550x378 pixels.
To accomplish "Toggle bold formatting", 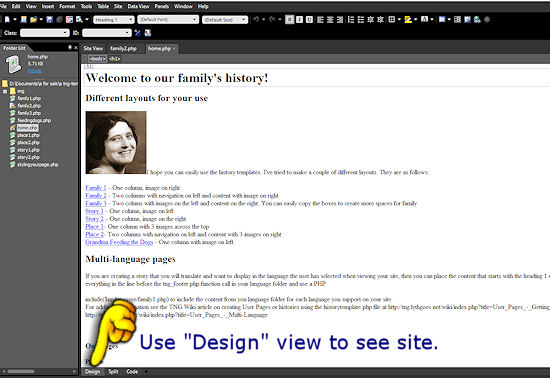I will pos(289,20).
